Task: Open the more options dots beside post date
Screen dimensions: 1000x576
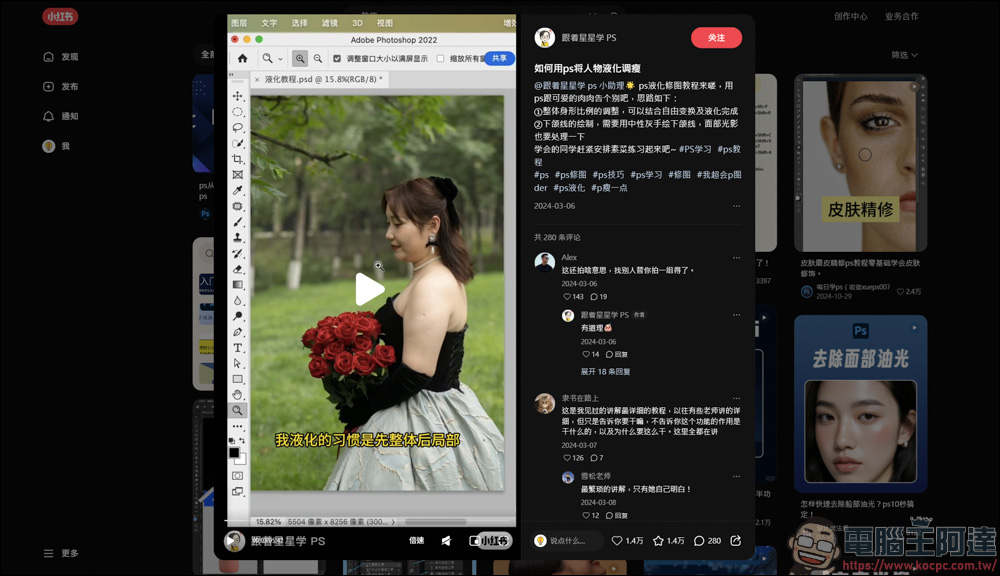Action: coord(736,206)
